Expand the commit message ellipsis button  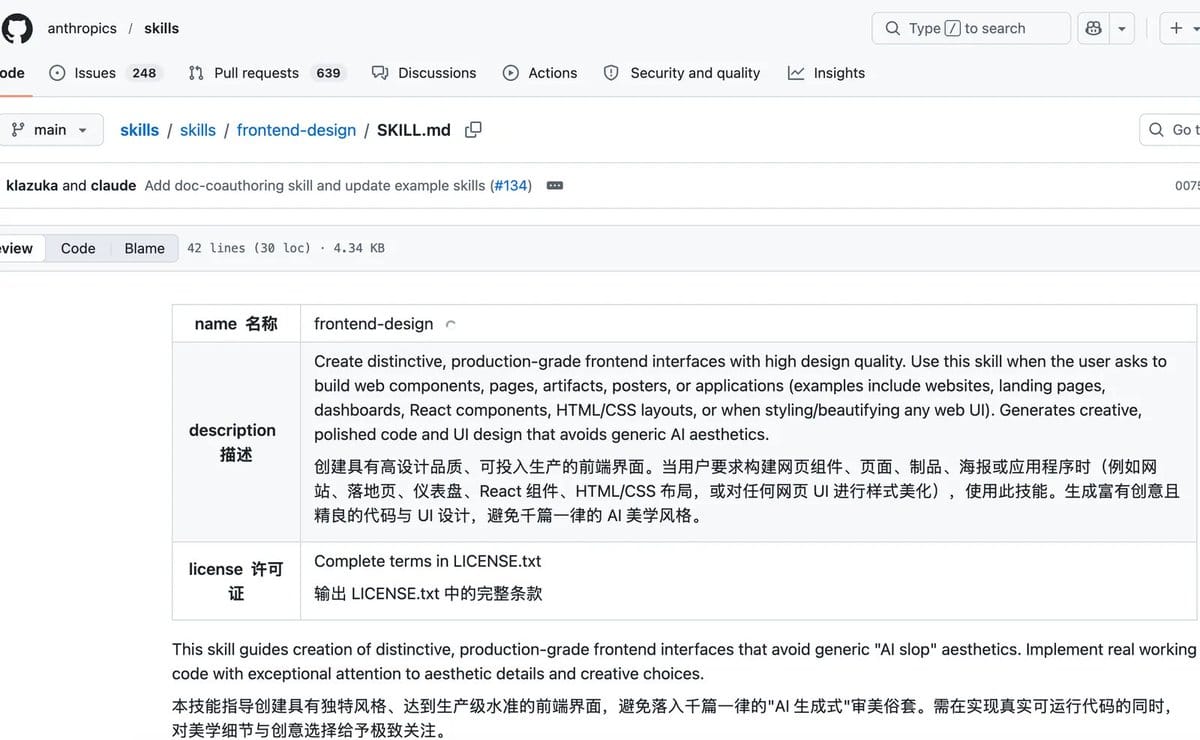coord(555,185)
